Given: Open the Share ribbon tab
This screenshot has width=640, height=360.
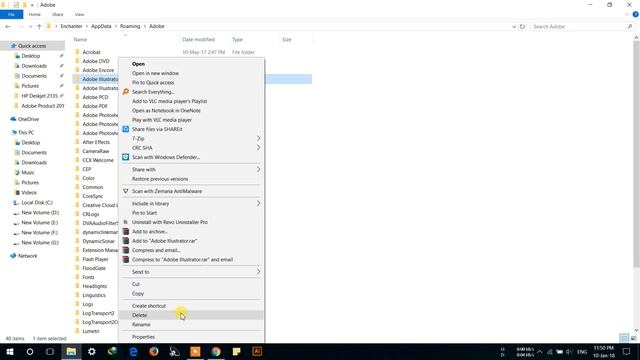Looking at the screenshot, I should [x=58, y=15].
